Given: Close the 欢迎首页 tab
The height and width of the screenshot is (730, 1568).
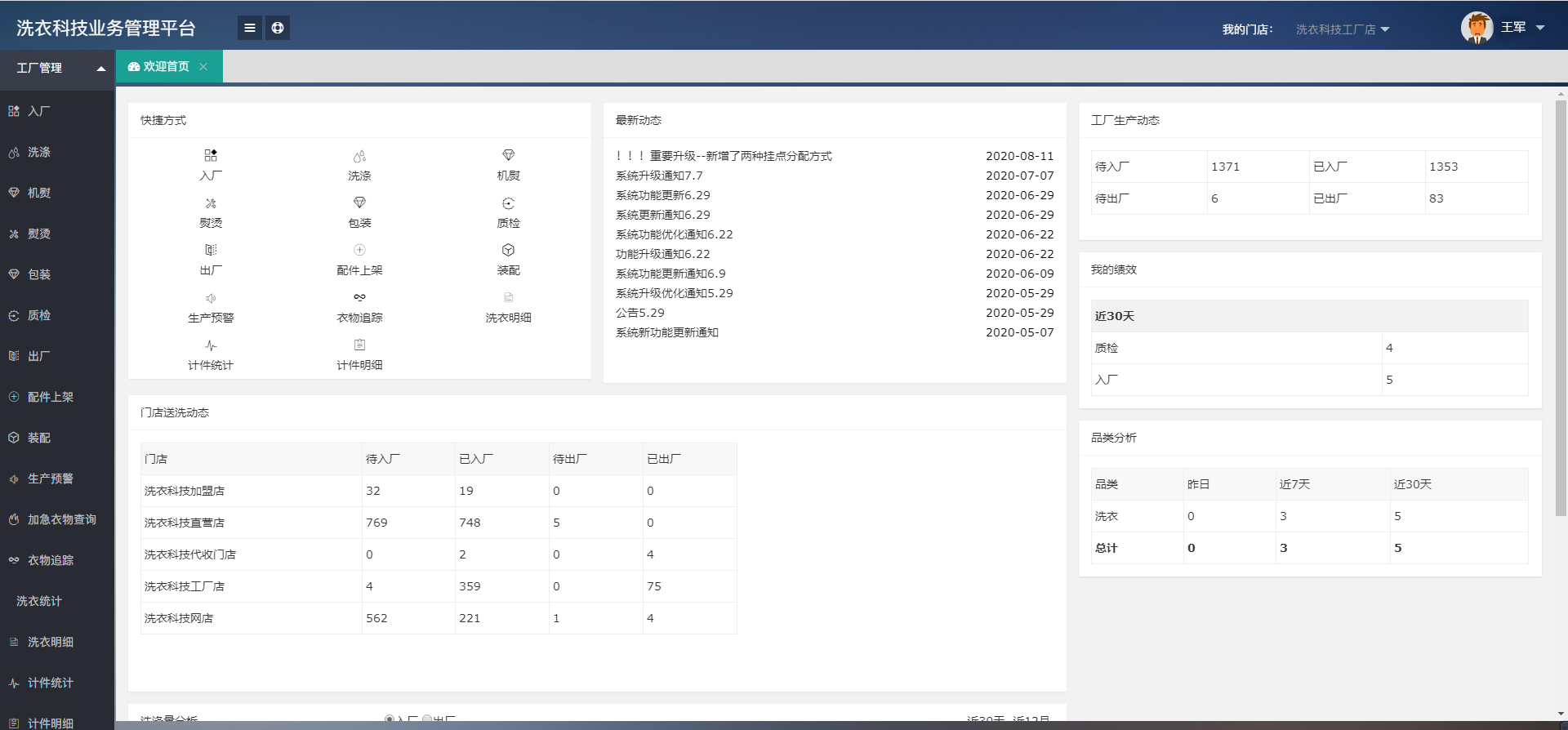Looking at the screenshot, I should (x=203, y=67).
